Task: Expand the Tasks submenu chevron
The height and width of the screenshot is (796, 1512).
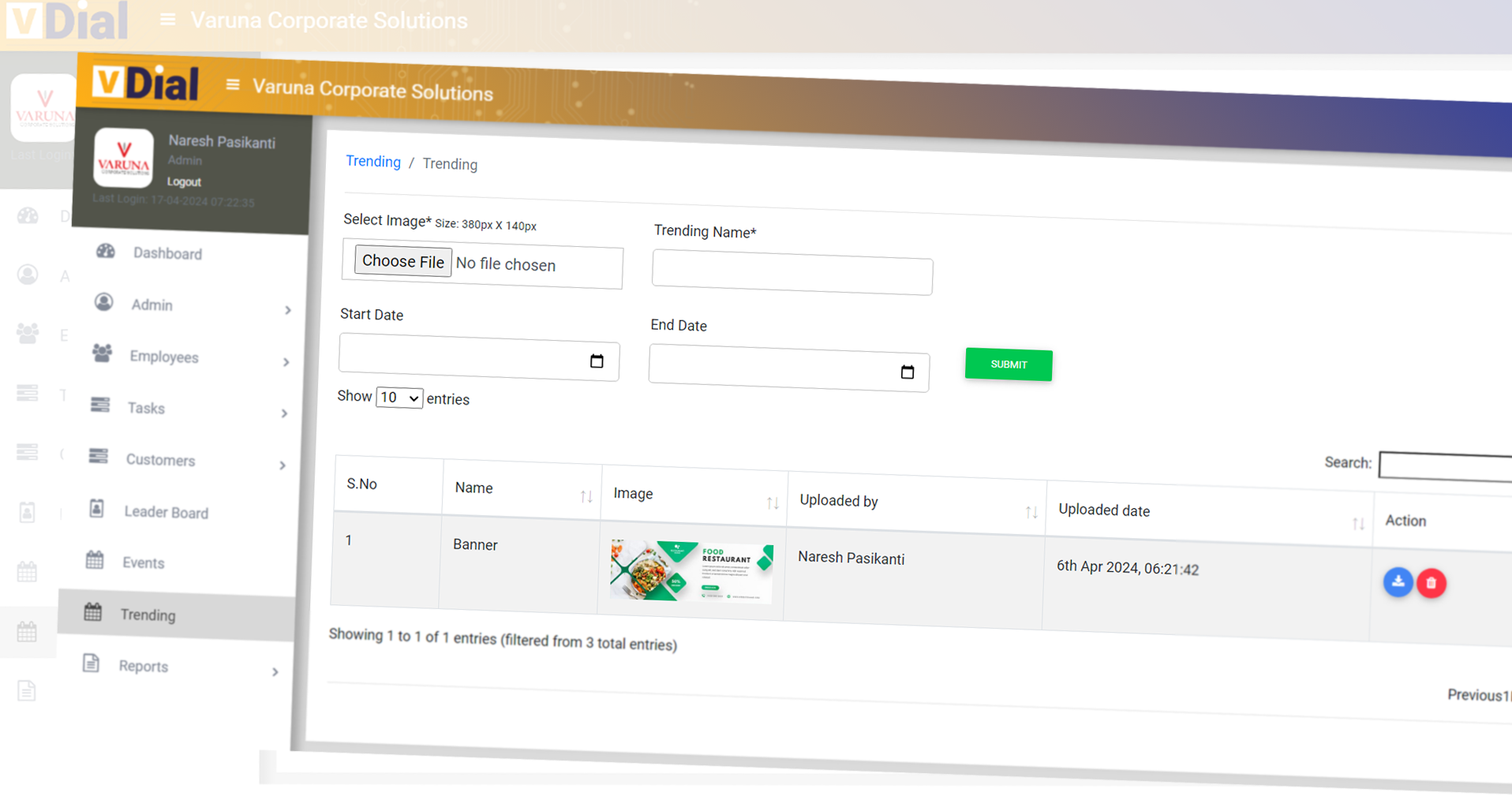Action: click(284, 413)
